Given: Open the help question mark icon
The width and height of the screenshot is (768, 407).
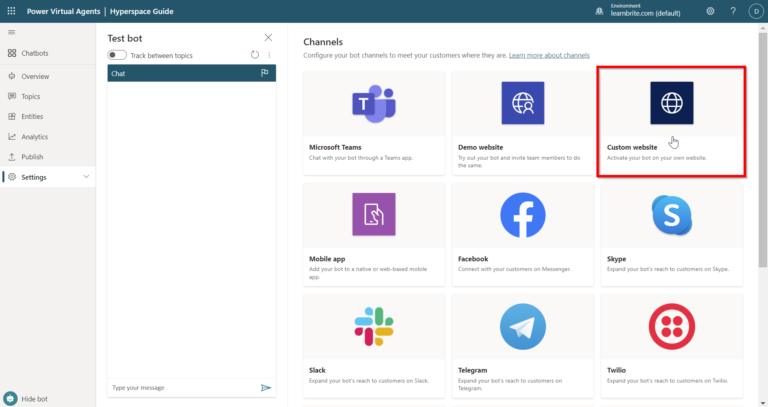Looking at the screenshot, I should click(x=733, y=11).
